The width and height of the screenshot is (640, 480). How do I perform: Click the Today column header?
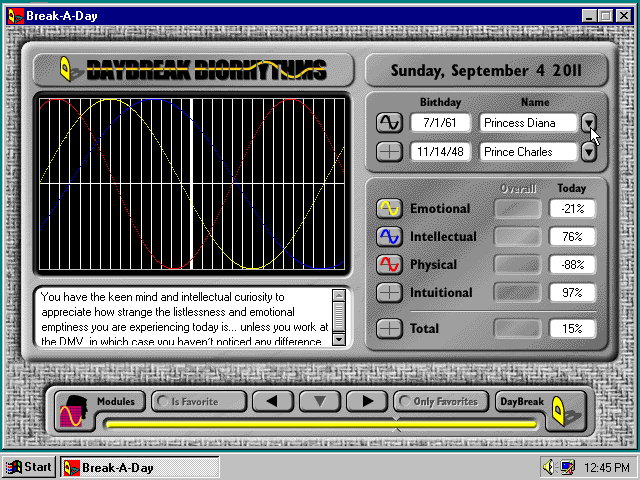coord(572,188)
